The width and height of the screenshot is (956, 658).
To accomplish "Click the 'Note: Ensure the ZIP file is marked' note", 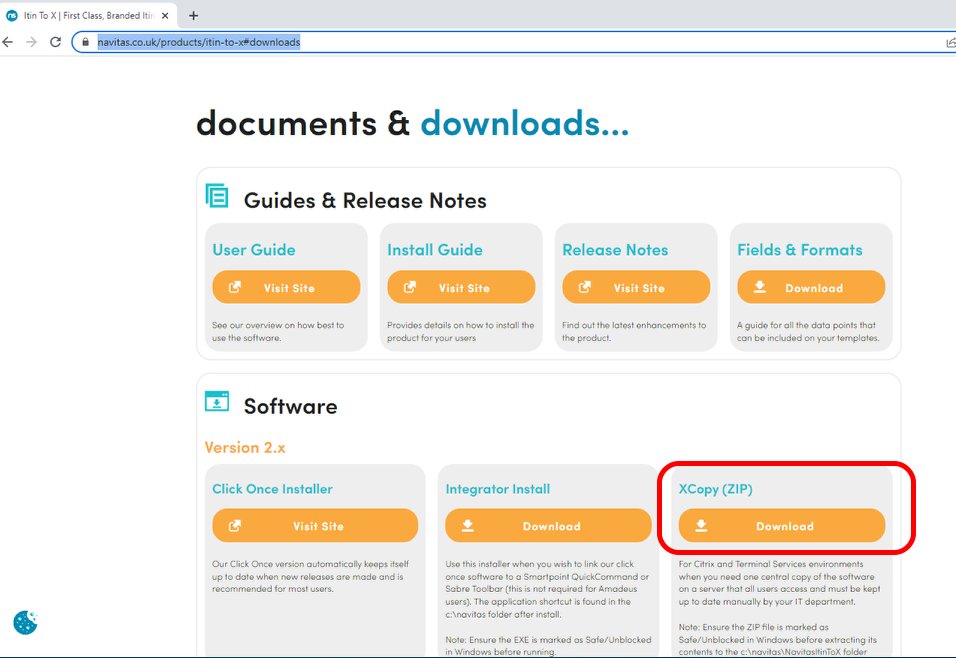I will [777, 639].
